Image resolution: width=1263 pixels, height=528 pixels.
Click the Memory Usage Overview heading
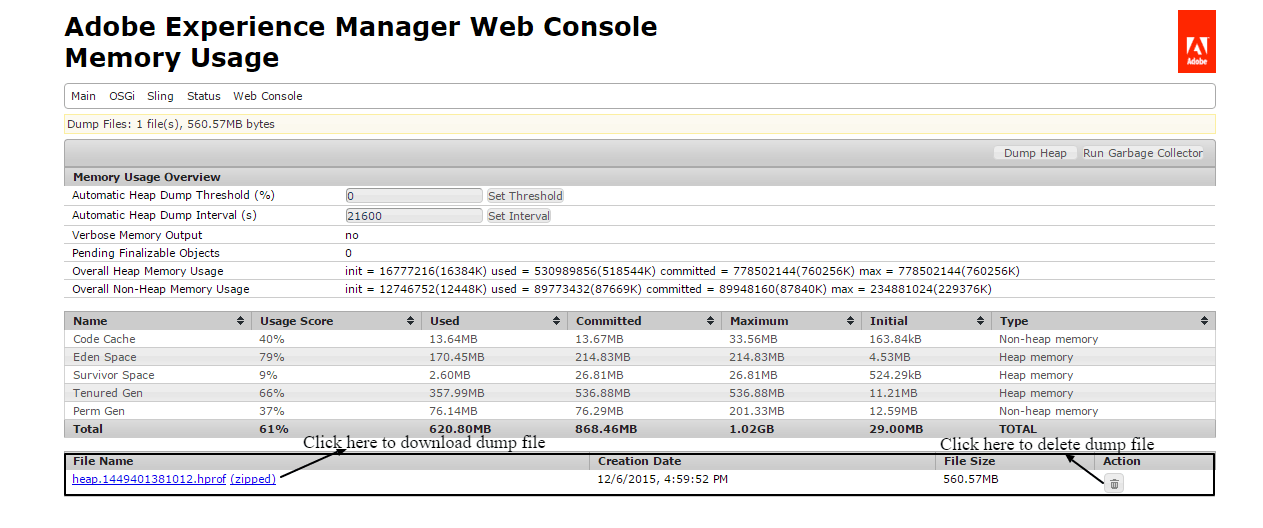pos(147,177)
